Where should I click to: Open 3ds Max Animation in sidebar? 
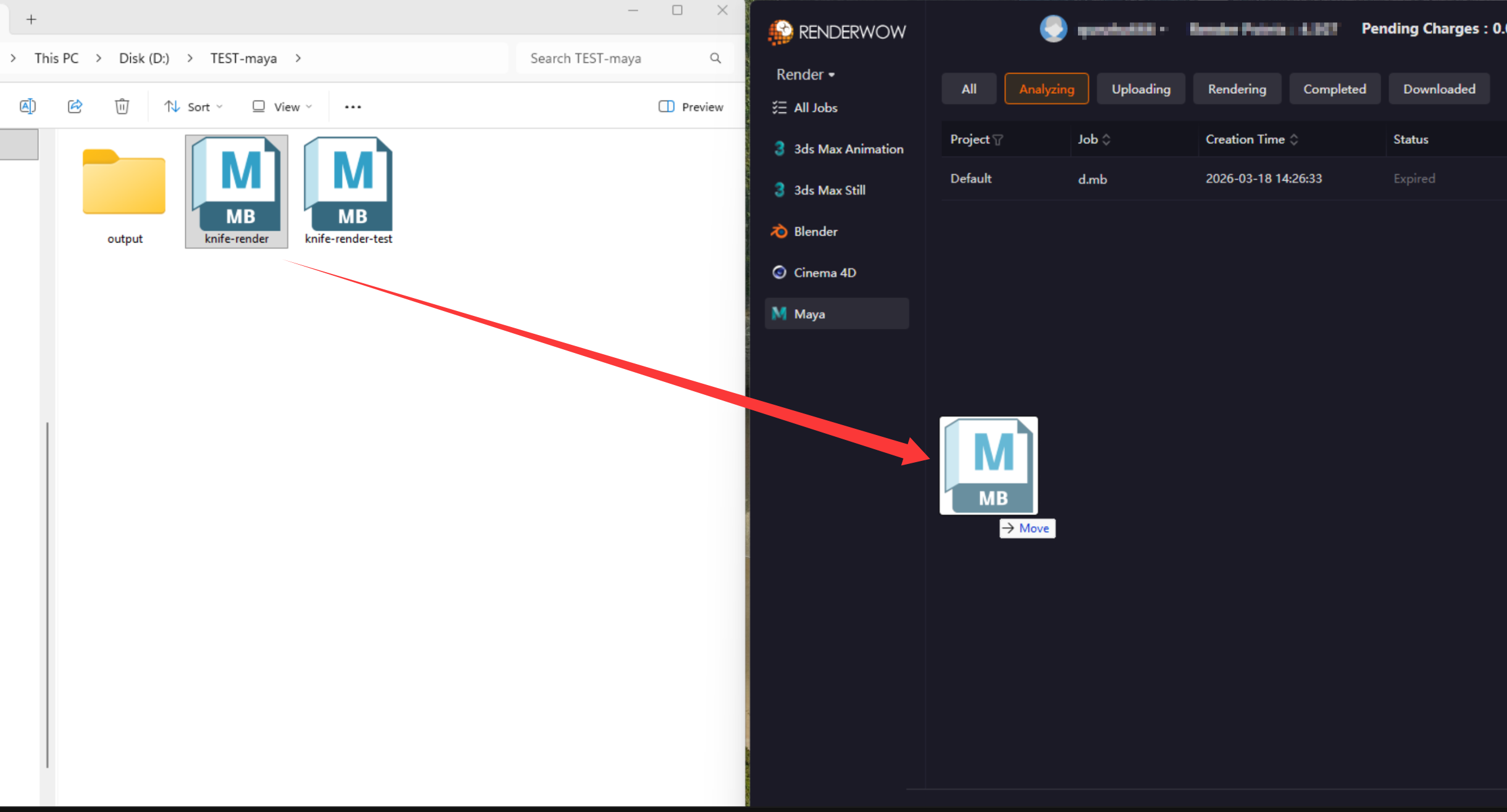click(837, 149)
